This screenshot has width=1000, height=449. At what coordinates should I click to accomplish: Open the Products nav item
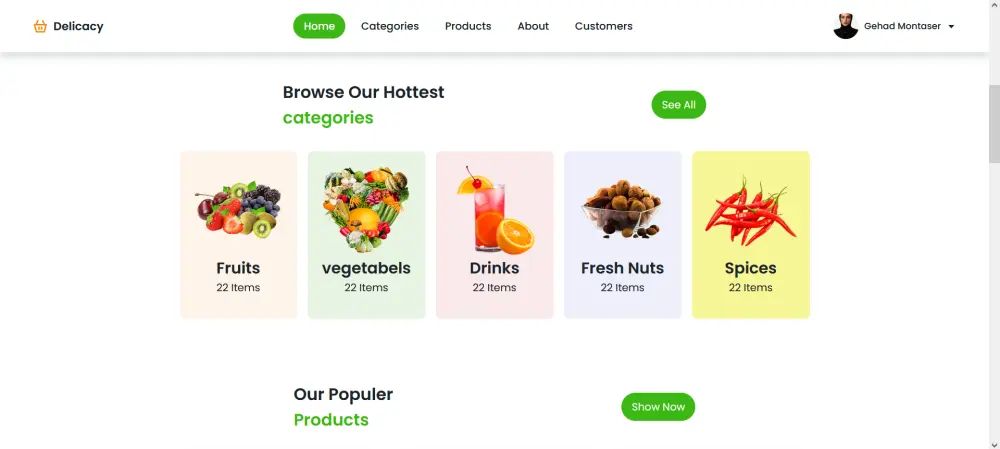468,26
